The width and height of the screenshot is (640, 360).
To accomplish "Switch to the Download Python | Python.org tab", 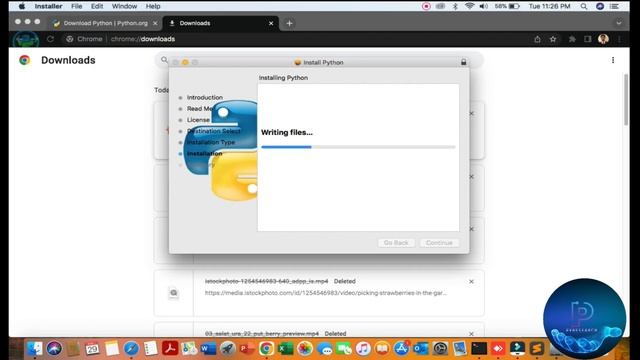I will [105, 23].
